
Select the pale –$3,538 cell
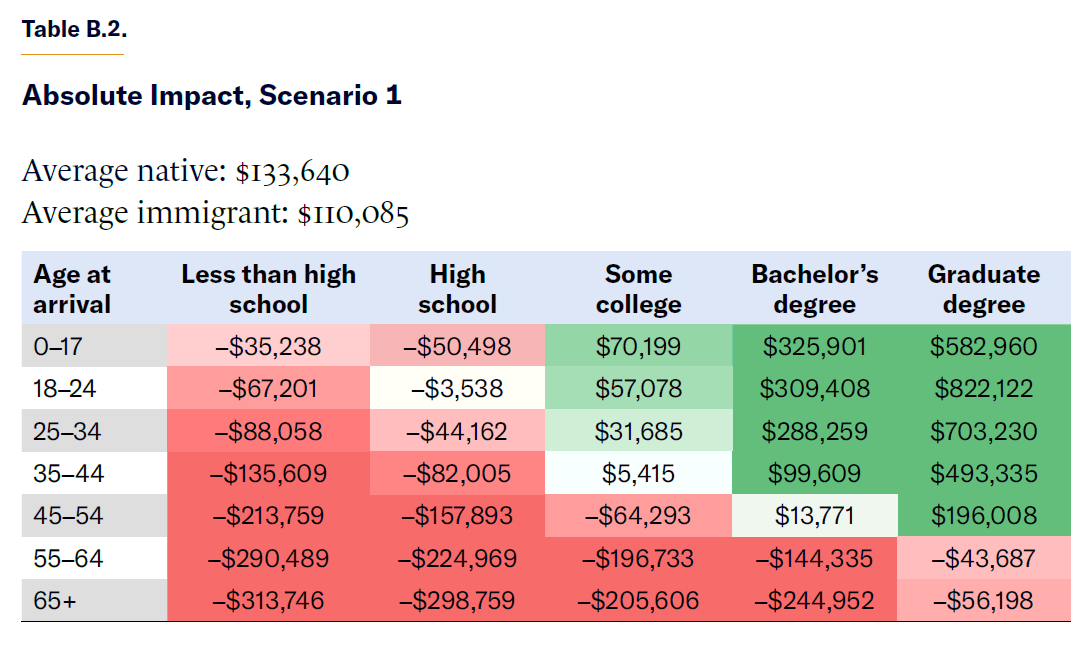[457, 388]
